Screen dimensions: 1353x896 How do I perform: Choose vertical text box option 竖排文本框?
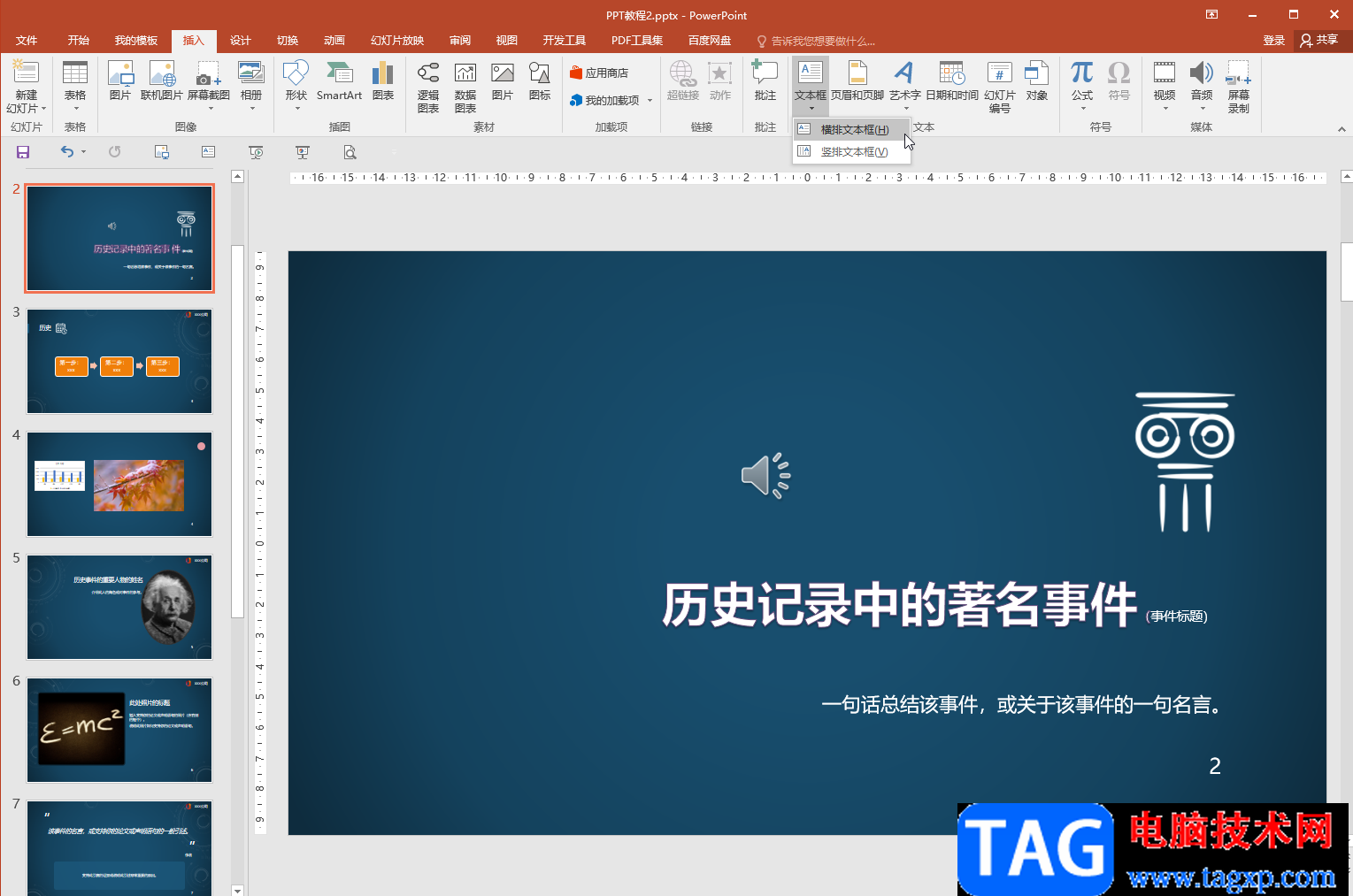(x=852, y=151)
